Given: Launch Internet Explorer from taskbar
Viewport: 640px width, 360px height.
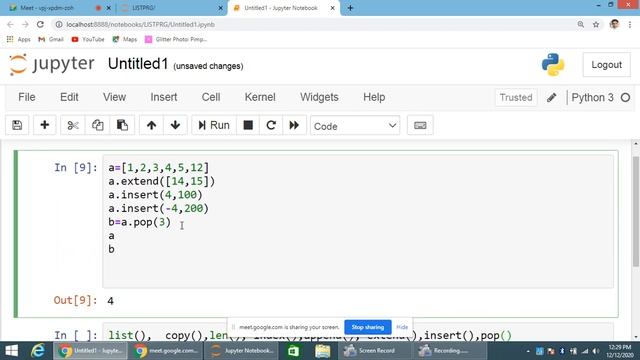Looking at the screenshot, I should click(38, 351).
